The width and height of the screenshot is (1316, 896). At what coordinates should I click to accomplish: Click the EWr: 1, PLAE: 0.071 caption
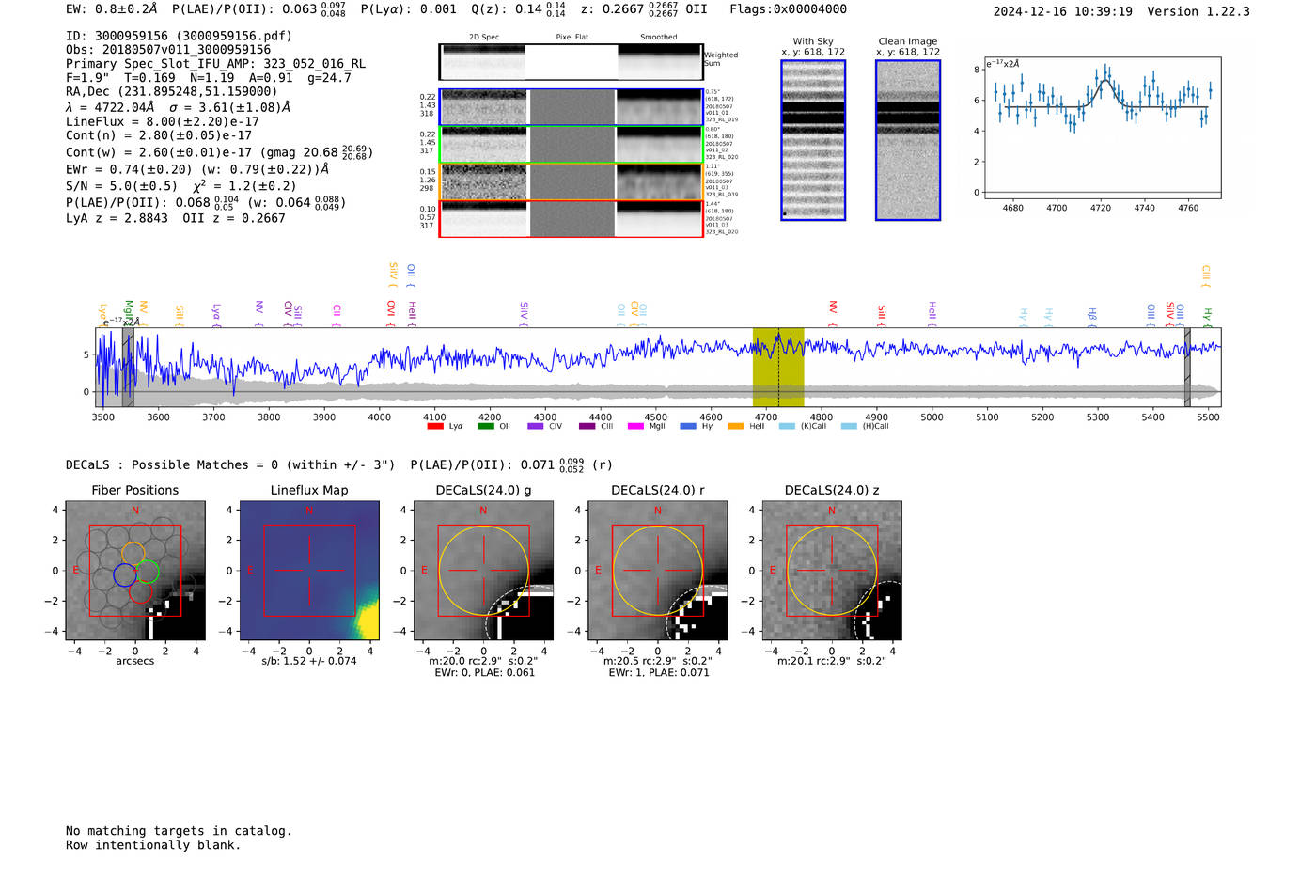[659, 672]
